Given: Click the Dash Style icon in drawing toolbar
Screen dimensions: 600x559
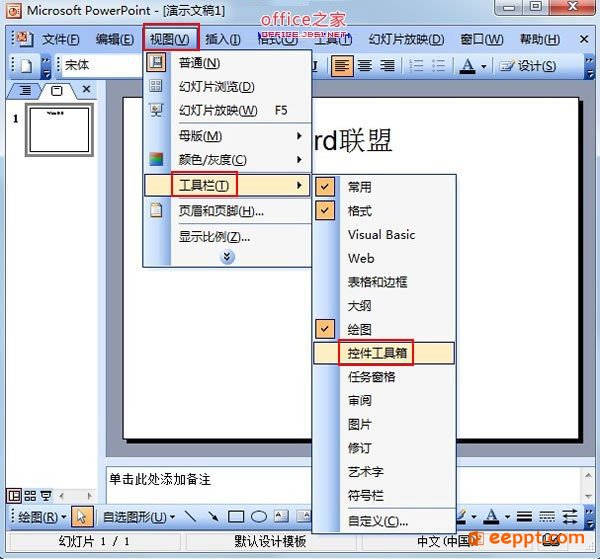Looking at the screenshot, I should point(547,517).
